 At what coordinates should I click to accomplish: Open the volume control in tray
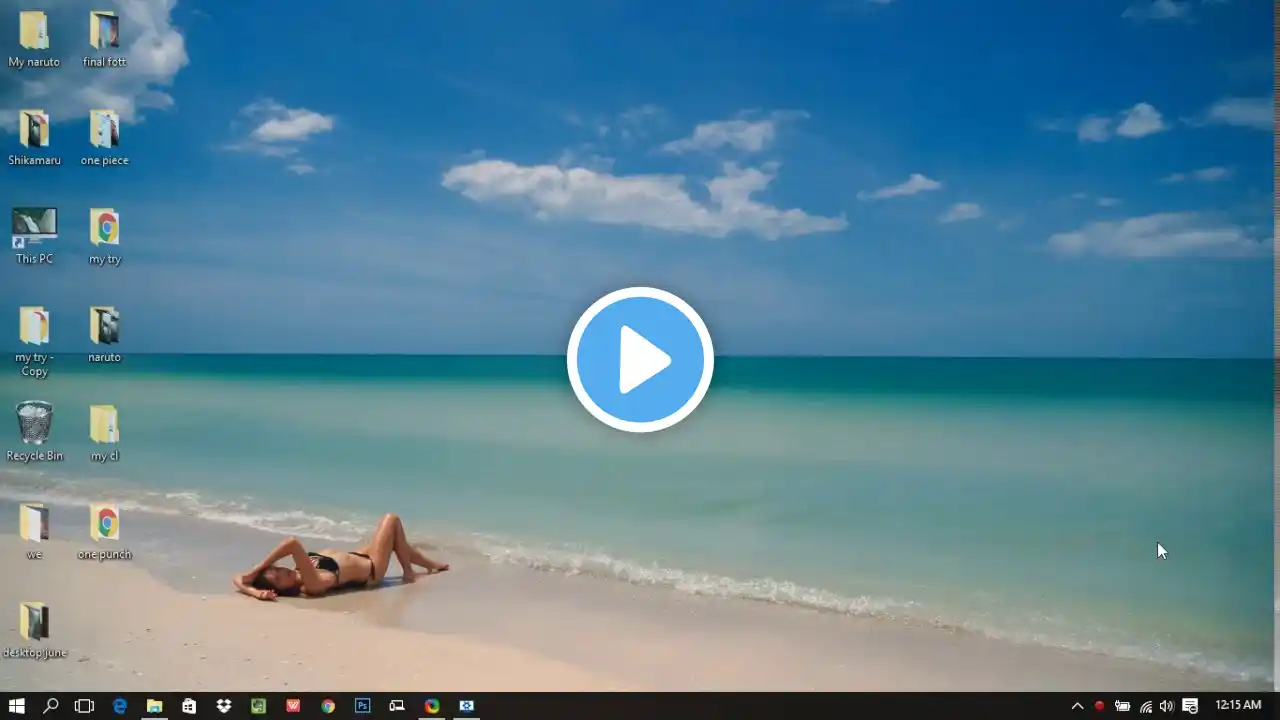(x=1166, y=706)
